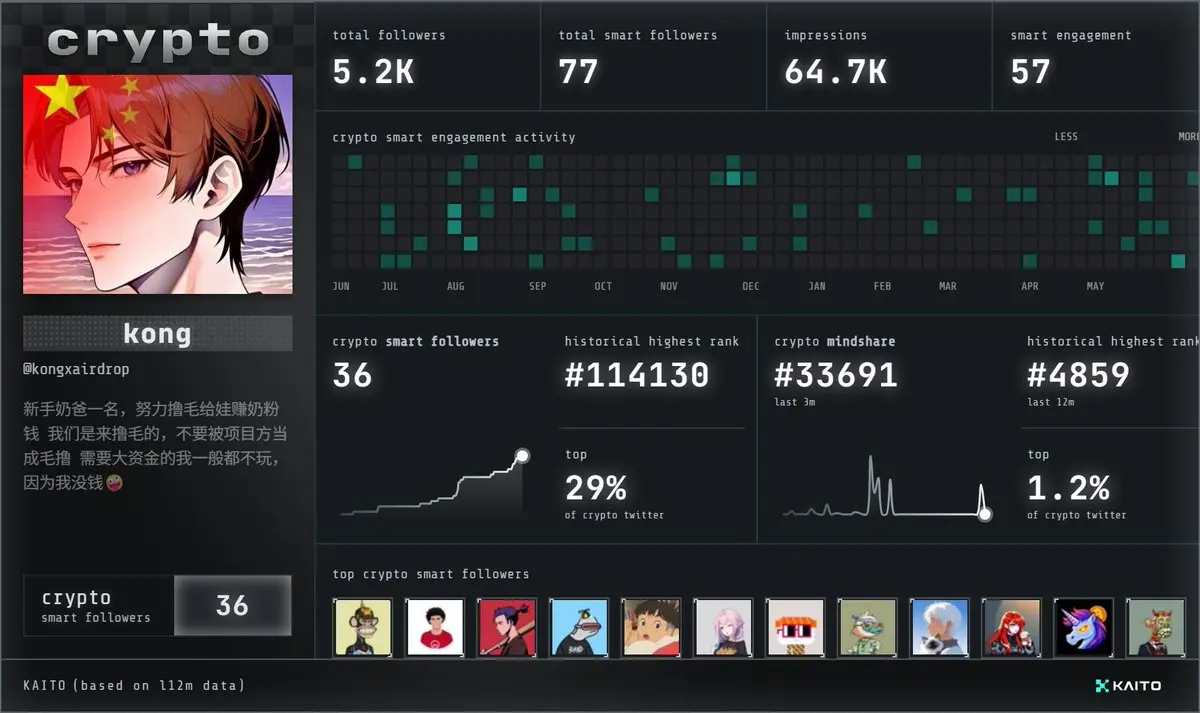The height and width of the screenshot is (713, 1200).
Task: Click the Kaito logo in footer
Action: point(1128,686)
